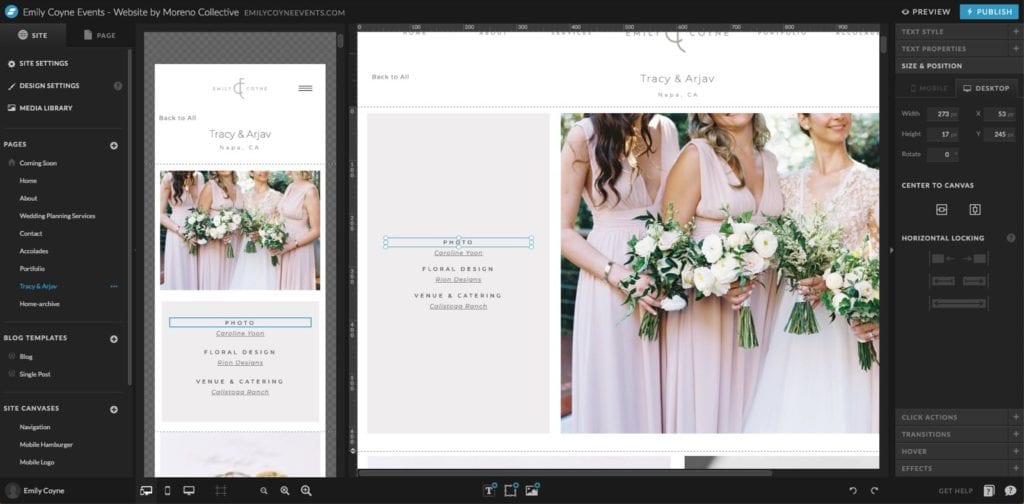The image size is (1024, 504).
Task: Click the Showit logo icon
Action: pos(10,11)
